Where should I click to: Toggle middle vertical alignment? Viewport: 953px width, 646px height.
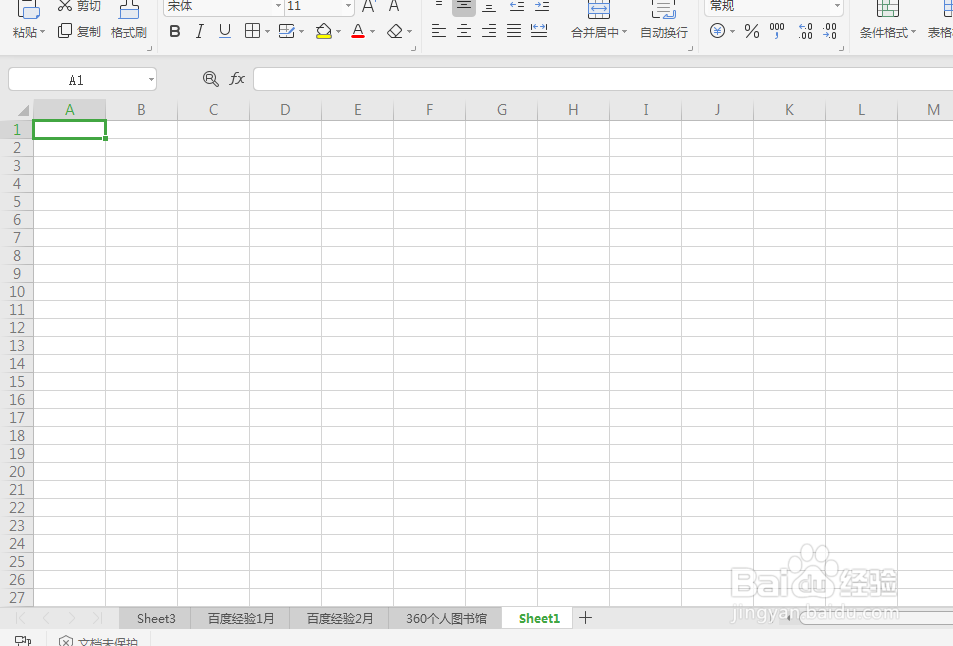[464, 7]
